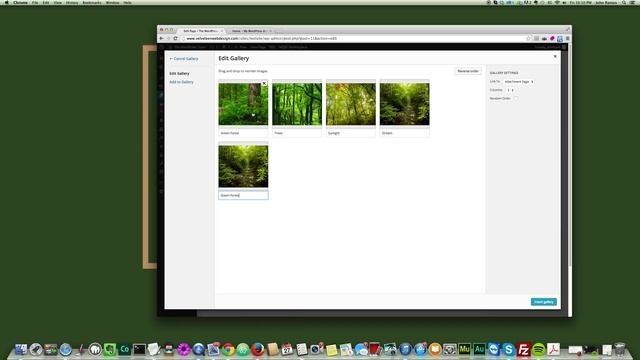Click the caption field under the Sunlight image
The height and width of the screenshot is (360, 640).
point(351,133)
